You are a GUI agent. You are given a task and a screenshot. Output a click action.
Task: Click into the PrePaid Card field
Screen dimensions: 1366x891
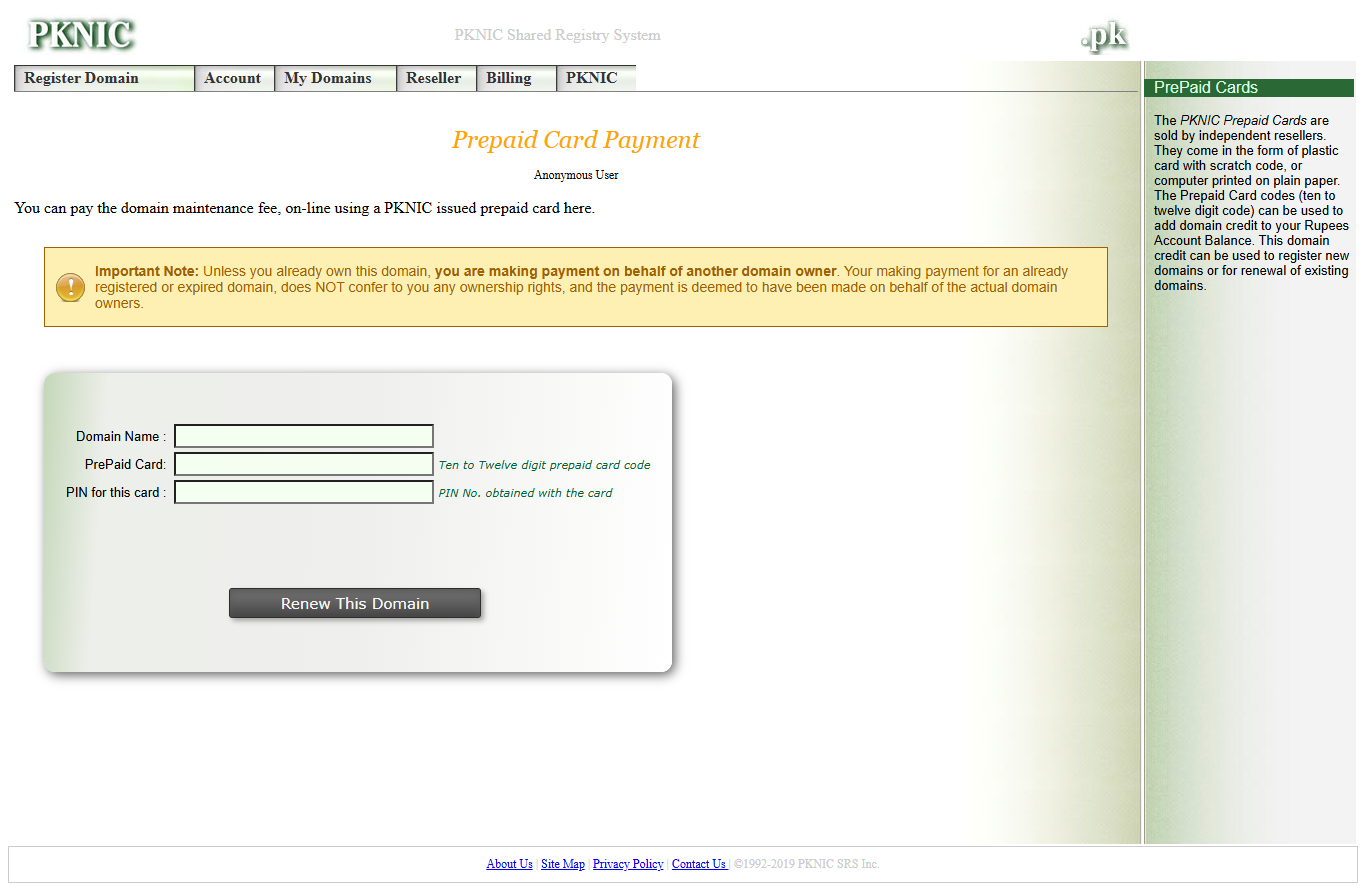click(x=304, y=464)
